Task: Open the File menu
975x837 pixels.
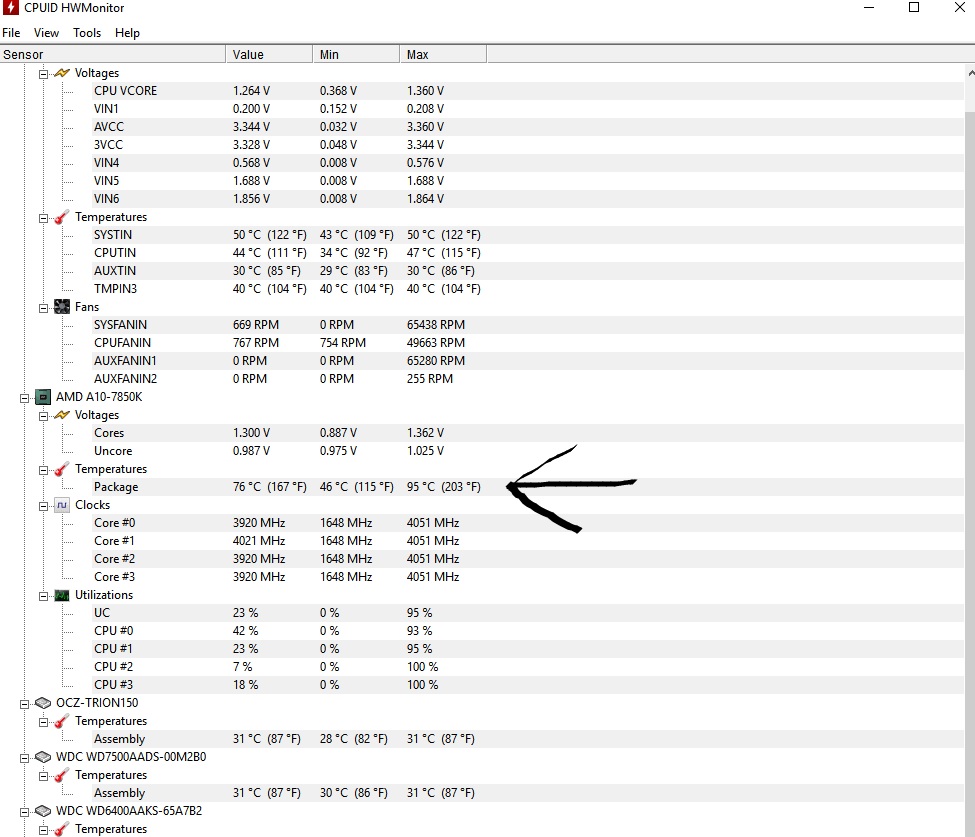Action: tap(11, 33)
